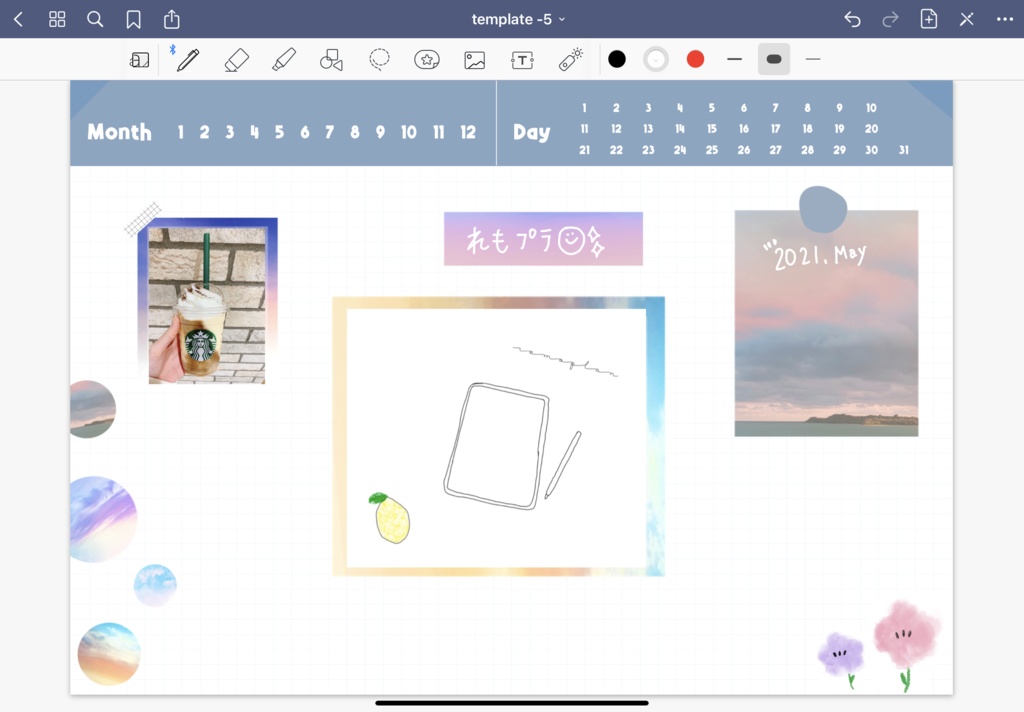Viewport: 1024px width, 712px height.
Task: Open the share and export menu
Action: [172, 19]
